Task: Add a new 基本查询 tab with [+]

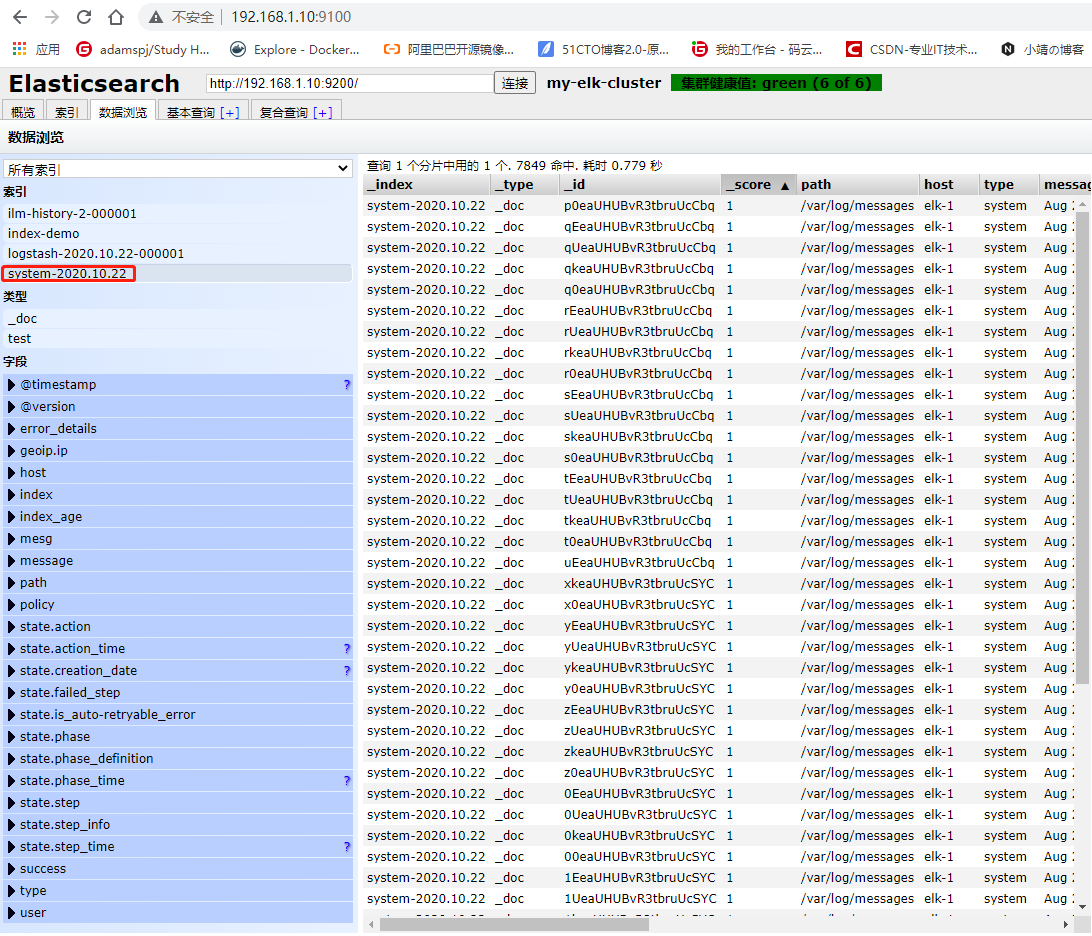Action: click(230, 113)
